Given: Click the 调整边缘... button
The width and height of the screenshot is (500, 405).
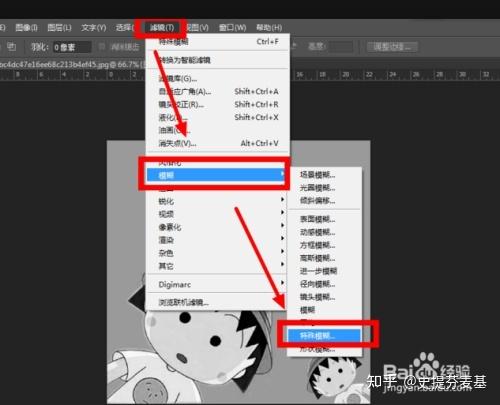Looking at the screenshot, I should pyautogui.click(x=392, y=47).
